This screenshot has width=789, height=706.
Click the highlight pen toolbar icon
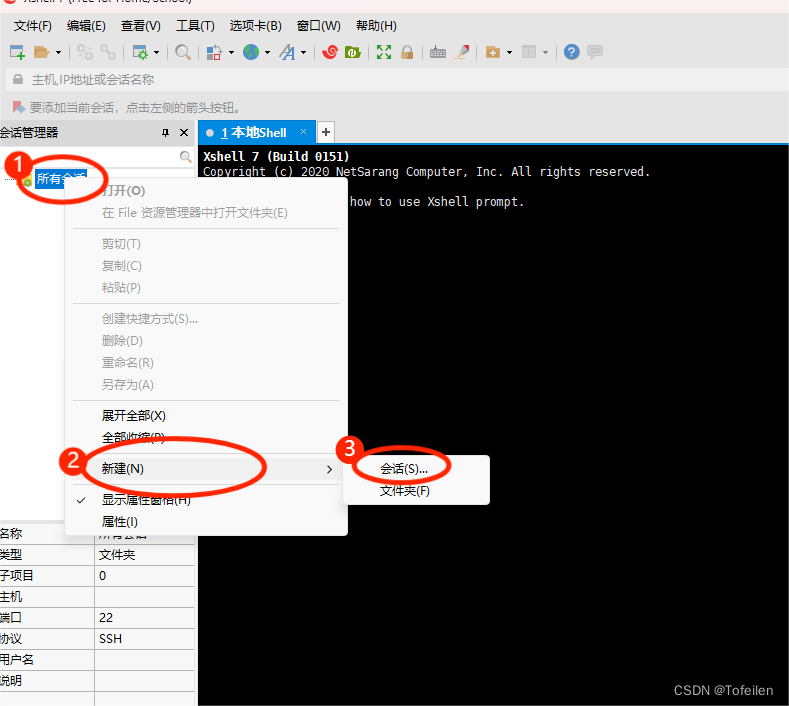461,52
